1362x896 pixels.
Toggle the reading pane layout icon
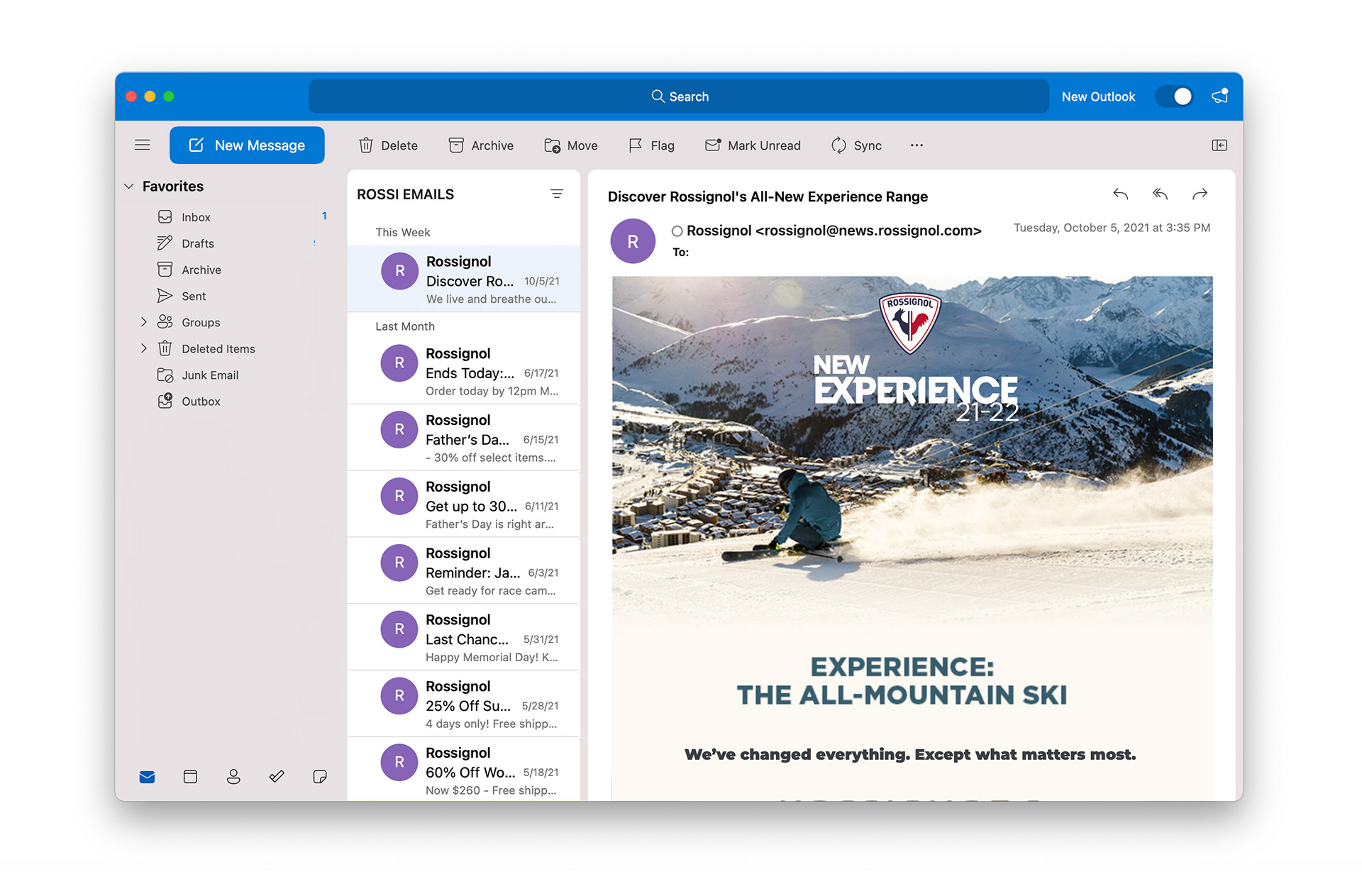(x=1219, y=145)
